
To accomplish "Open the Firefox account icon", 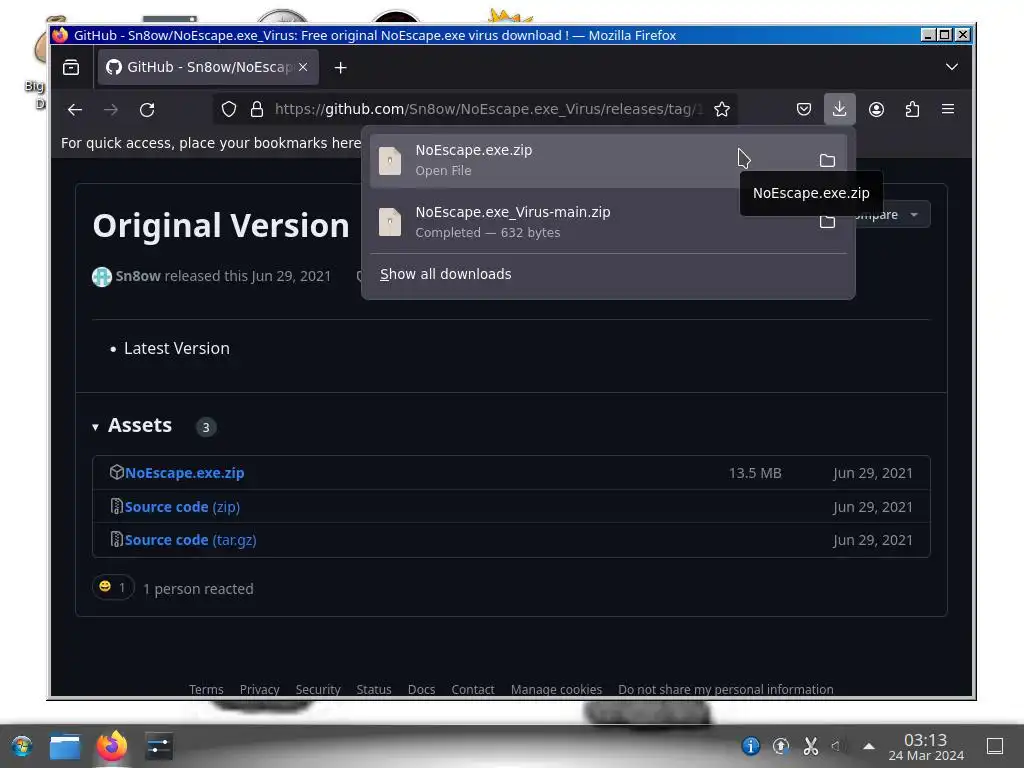I will [x=876, y=110].
